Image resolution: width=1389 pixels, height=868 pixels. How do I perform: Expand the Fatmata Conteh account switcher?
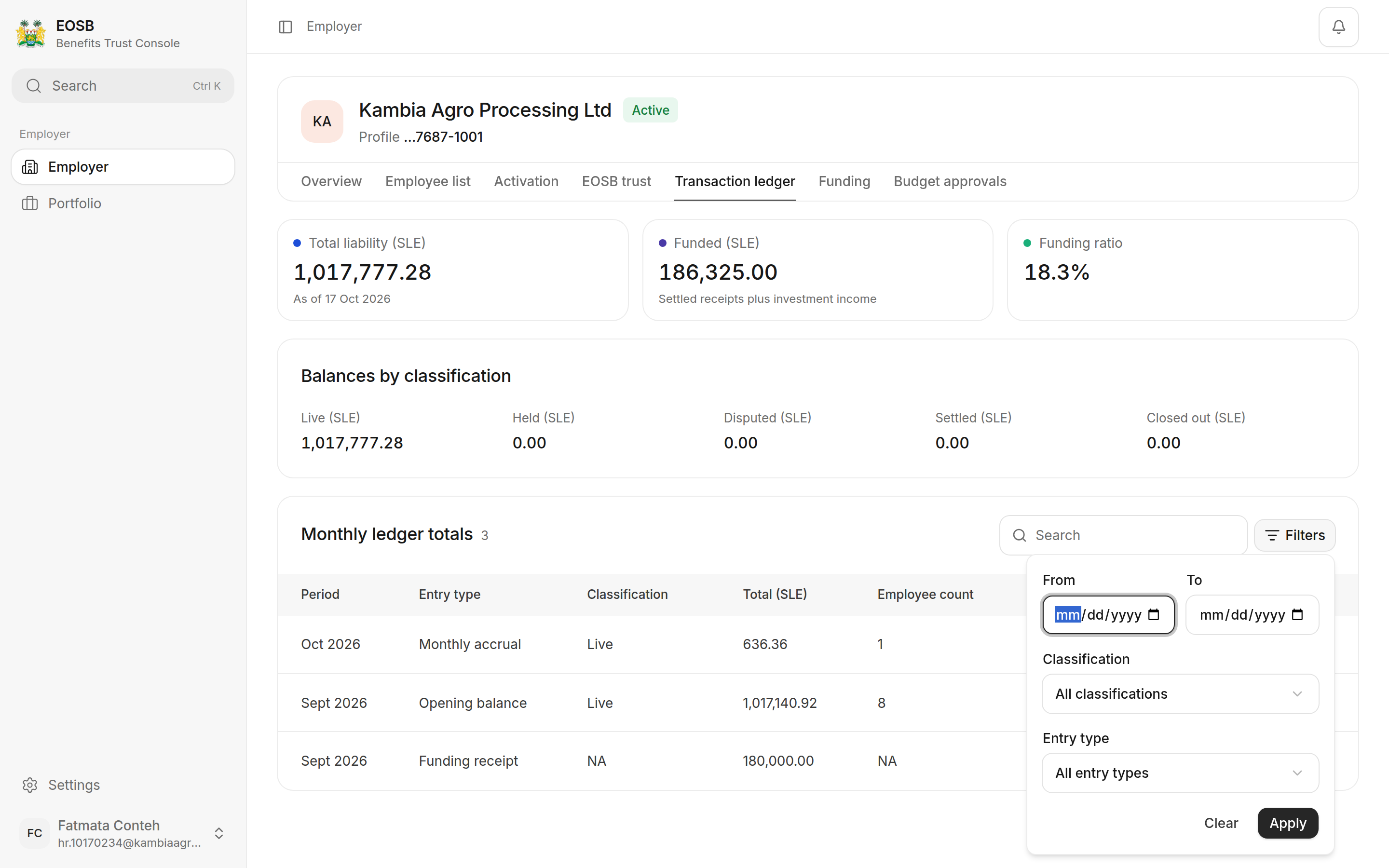(218, 833)
